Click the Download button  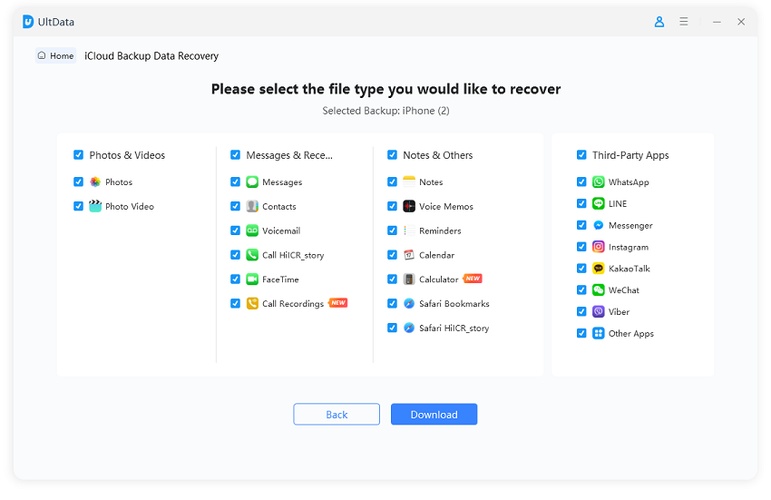tap(434, 414)
